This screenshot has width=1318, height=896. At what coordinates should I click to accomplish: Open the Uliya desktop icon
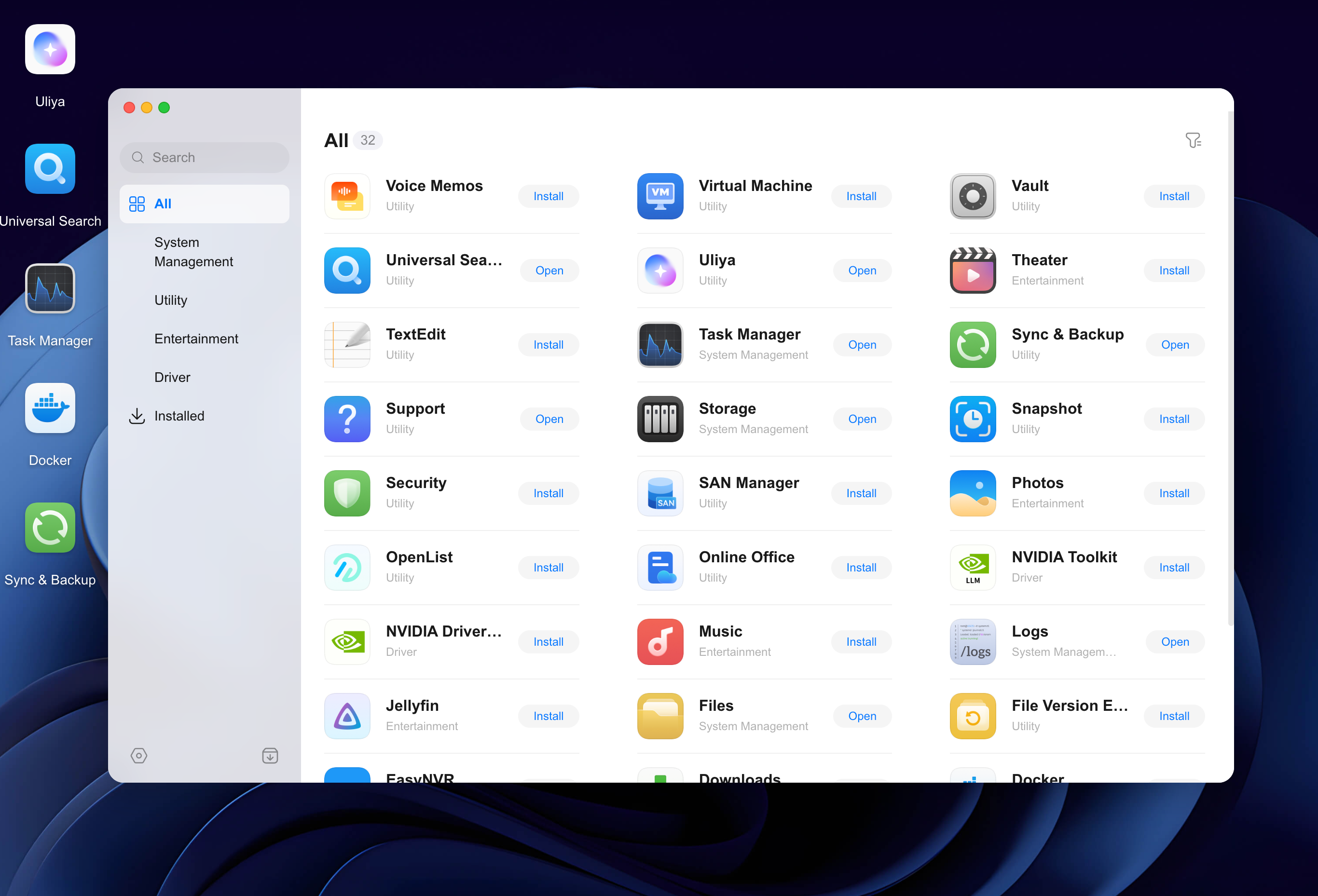pyautogui.click(x=50, y=49)
